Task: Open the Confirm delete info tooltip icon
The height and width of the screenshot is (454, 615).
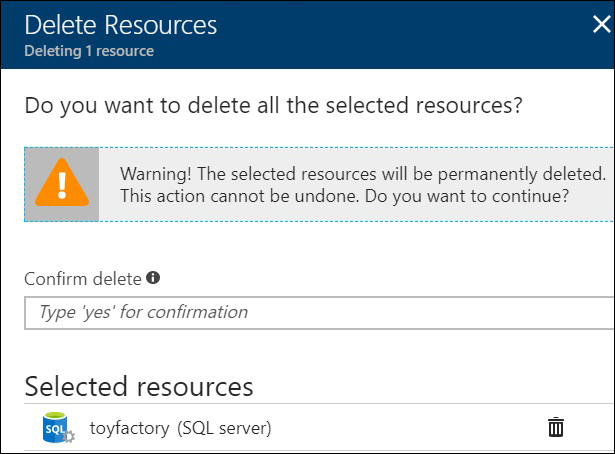Action: point(153,278)
